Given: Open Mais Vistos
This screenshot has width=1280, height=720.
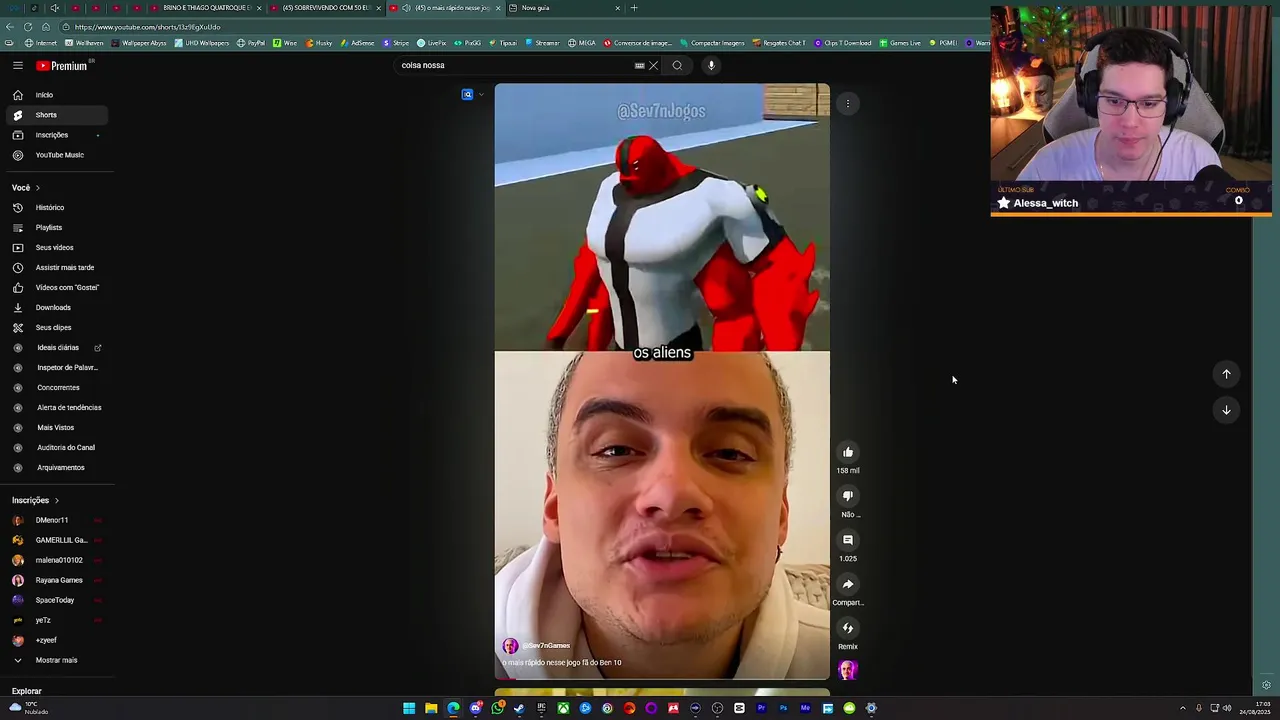Looking at the screenshot, I should [55, 428].
